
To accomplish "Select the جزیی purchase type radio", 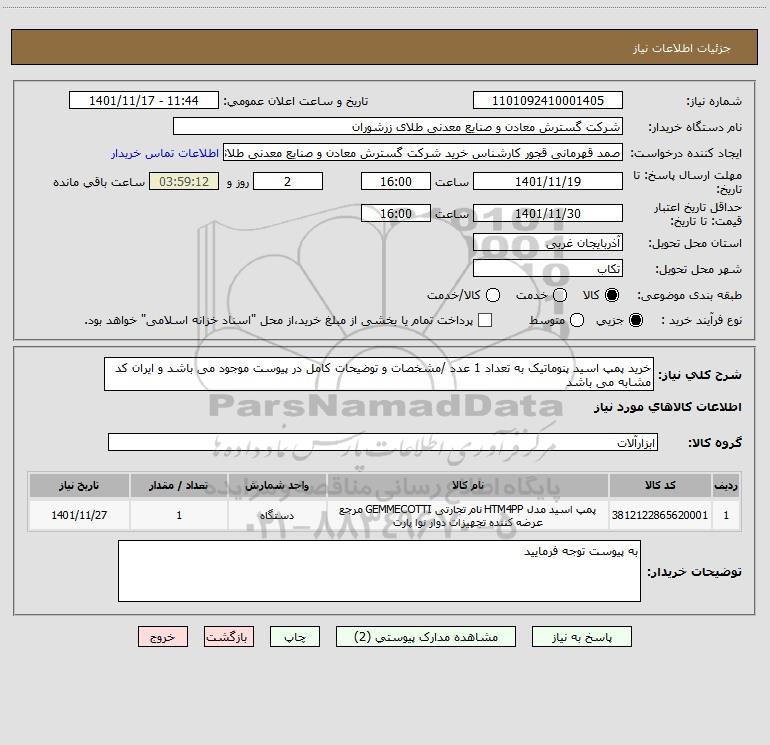I will [x=635, y=320].
